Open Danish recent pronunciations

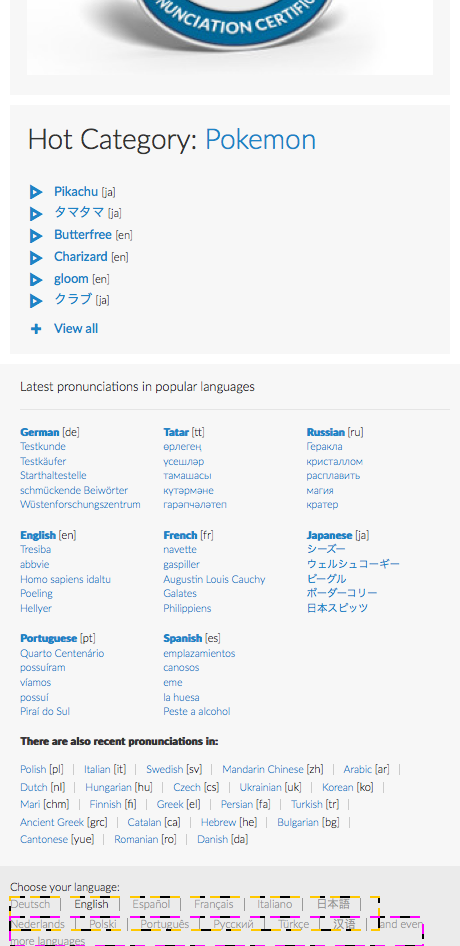click(x=212, y=839)
